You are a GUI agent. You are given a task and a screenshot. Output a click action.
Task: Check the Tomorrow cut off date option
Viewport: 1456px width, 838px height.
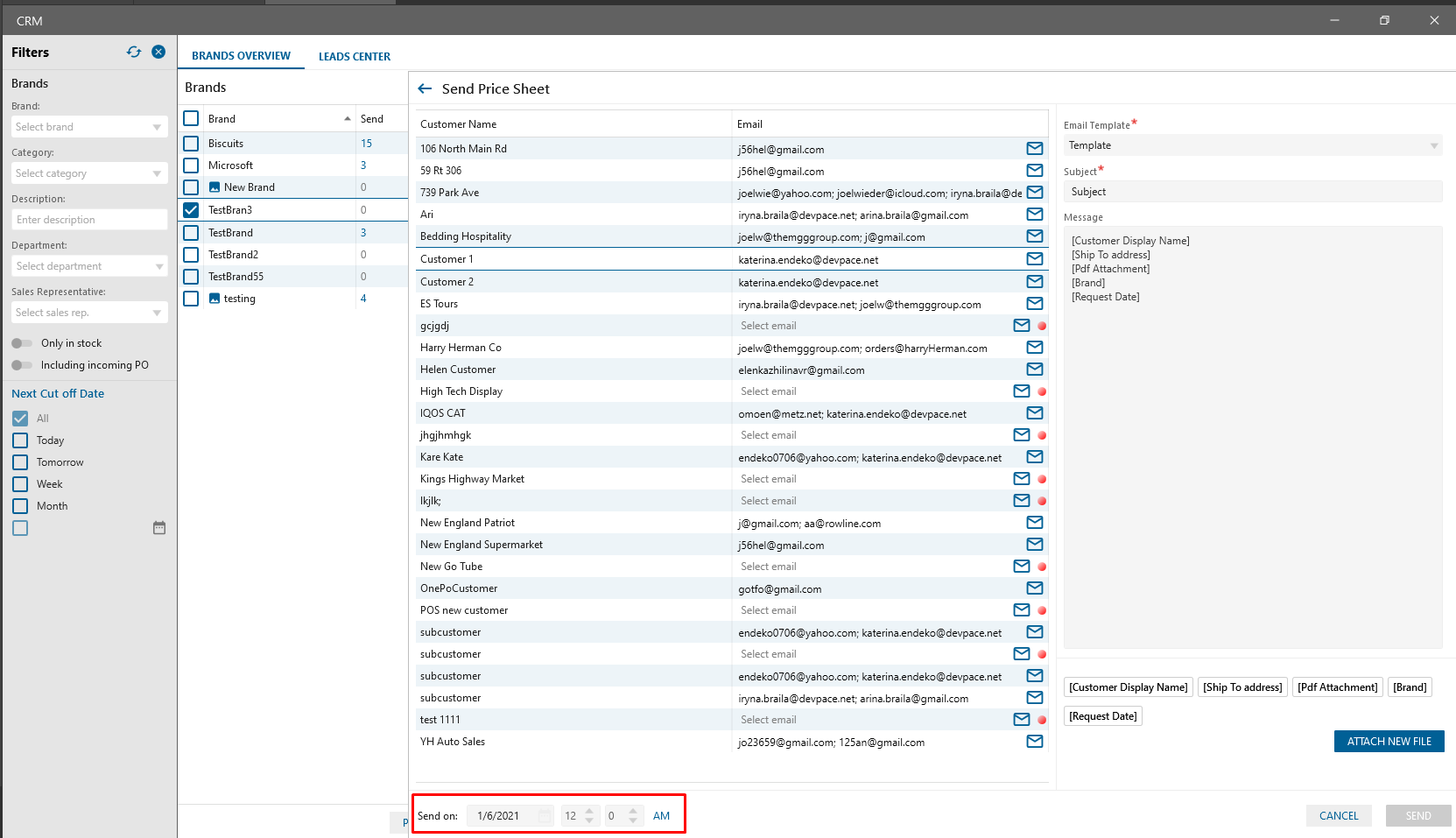coord(20,462)
